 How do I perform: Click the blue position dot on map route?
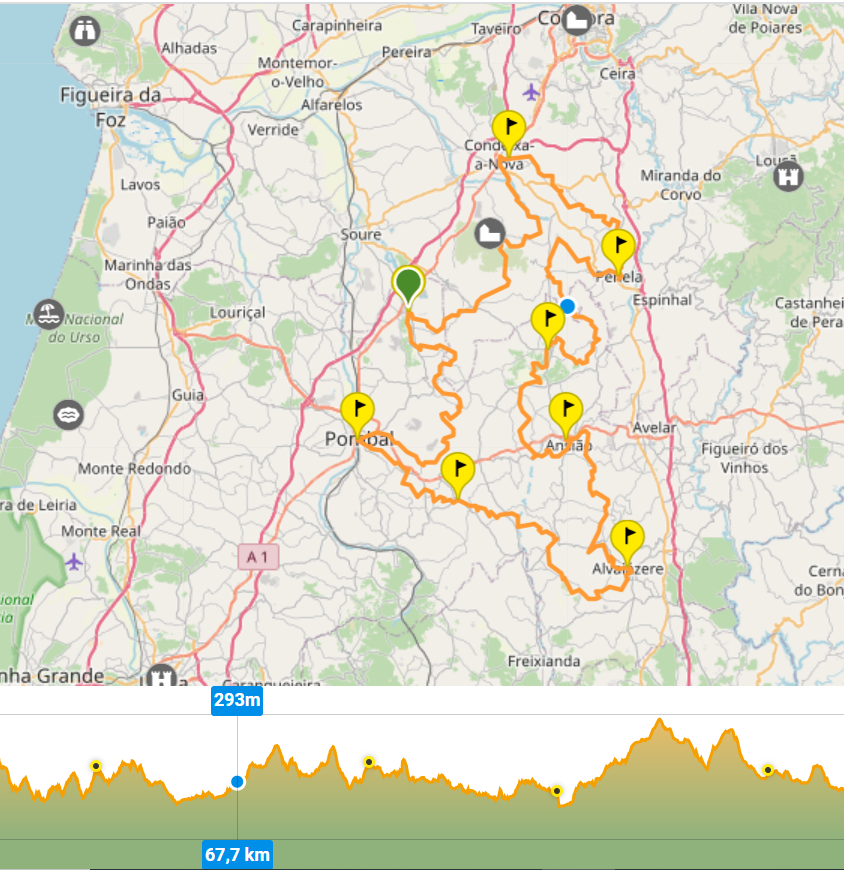click(x=568, y=306)
